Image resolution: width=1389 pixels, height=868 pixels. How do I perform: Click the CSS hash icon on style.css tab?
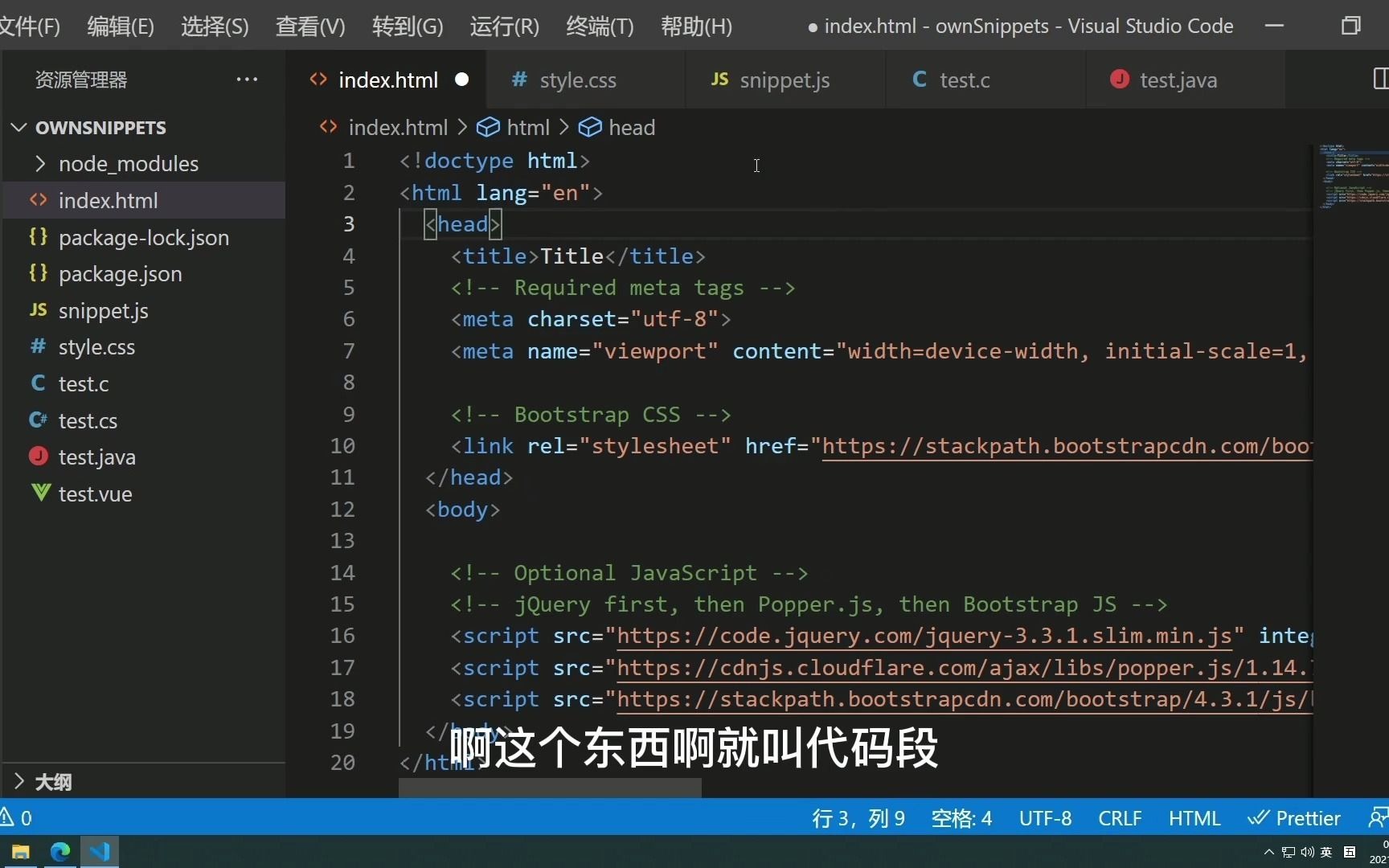click(519, 80)
